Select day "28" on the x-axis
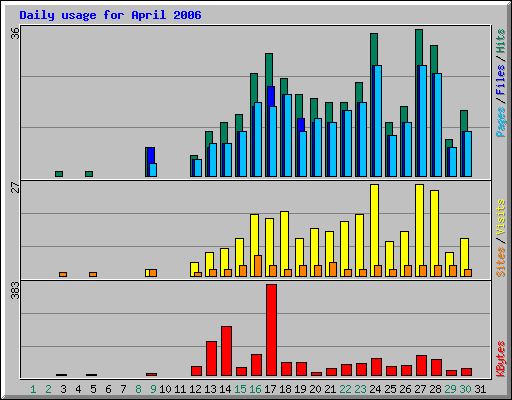The image size is (512, 400). click(x=435, y=389)
